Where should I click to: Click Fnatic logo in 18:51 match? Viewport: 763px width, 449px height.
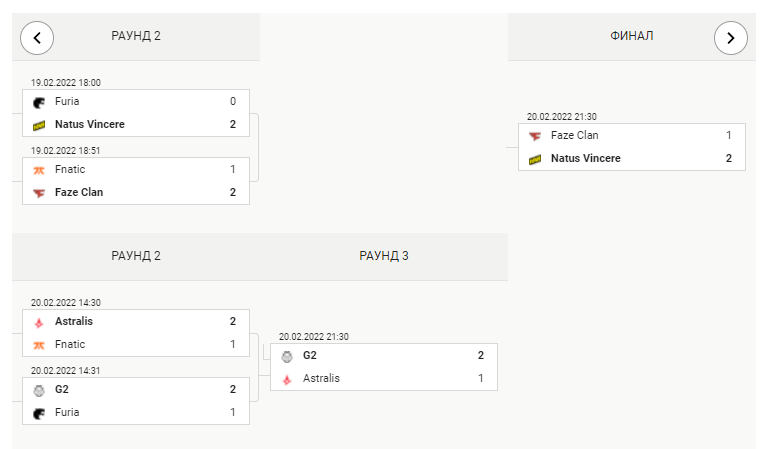tap(39, 170)
